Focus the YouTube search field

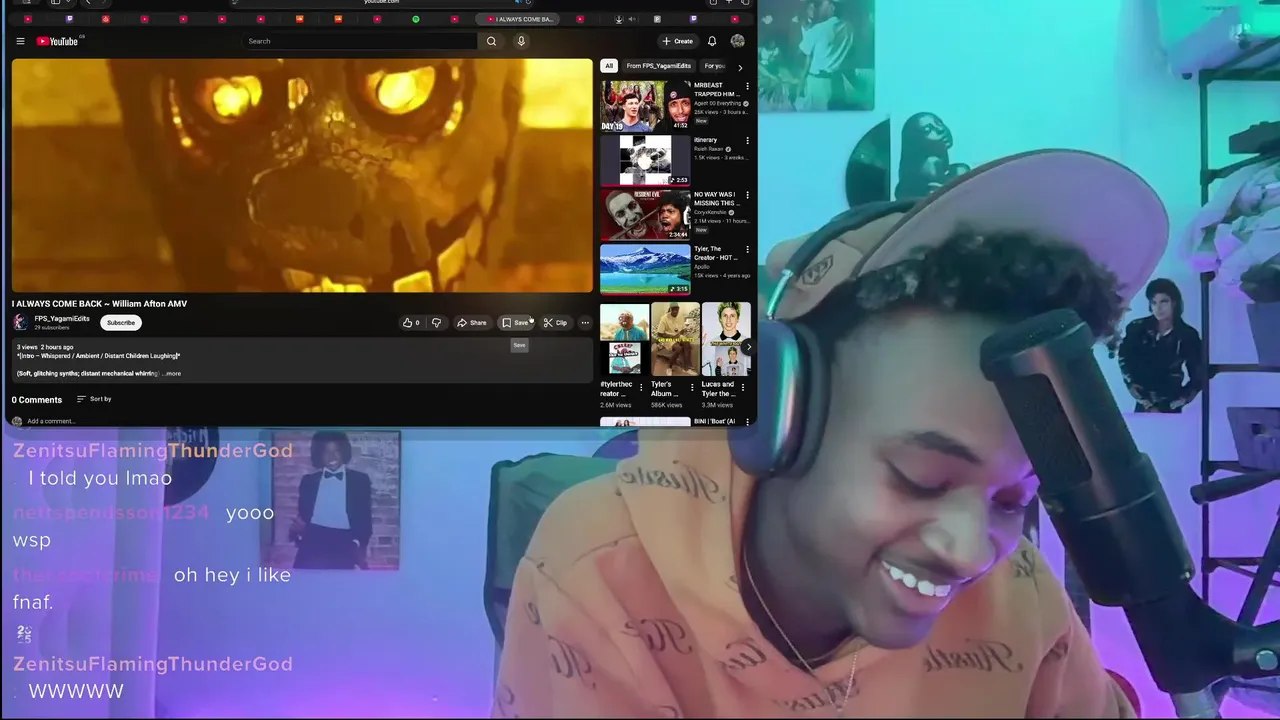[360, 41]
